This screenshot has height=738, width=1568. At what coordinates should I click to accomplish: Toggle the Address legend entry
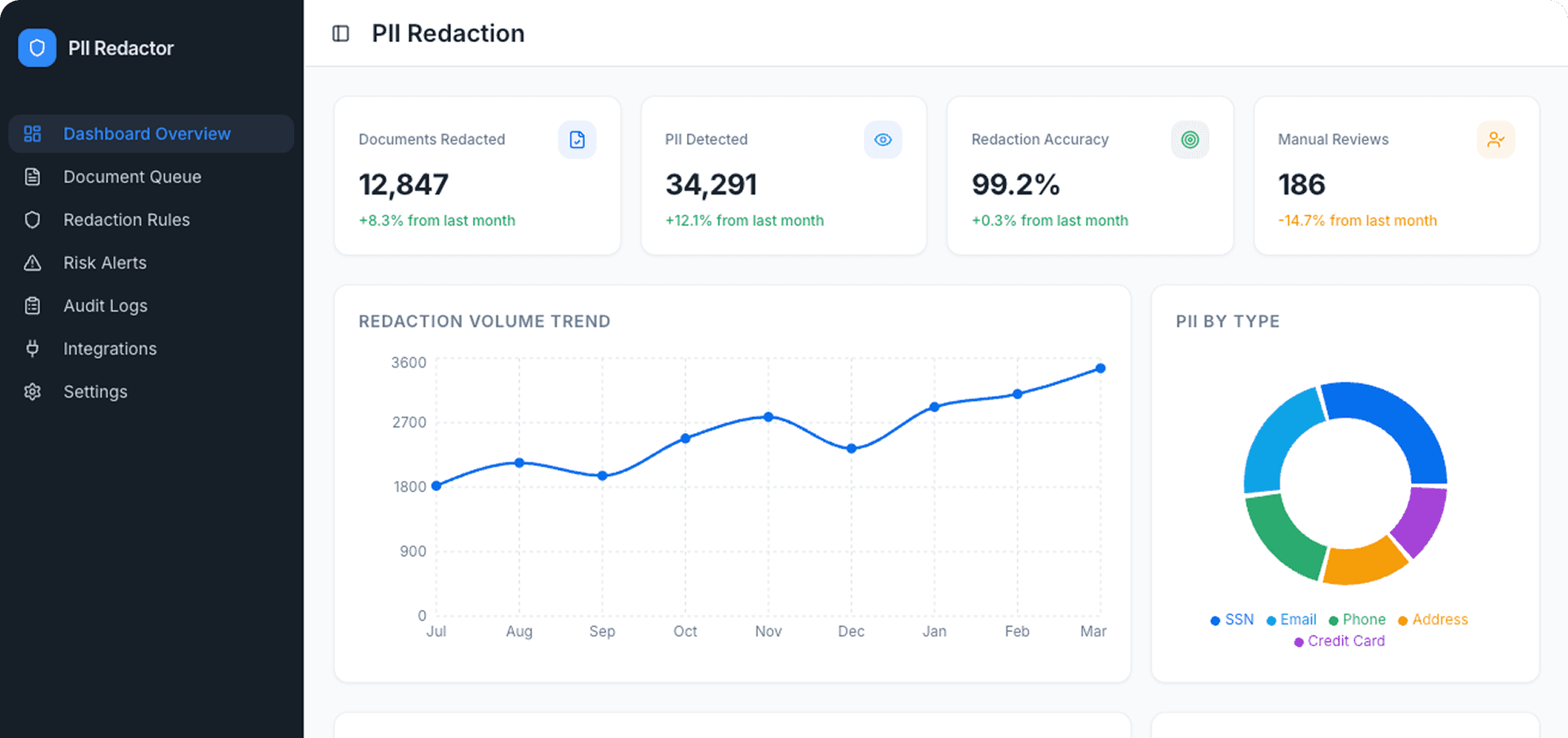(x=1432, y=620)
